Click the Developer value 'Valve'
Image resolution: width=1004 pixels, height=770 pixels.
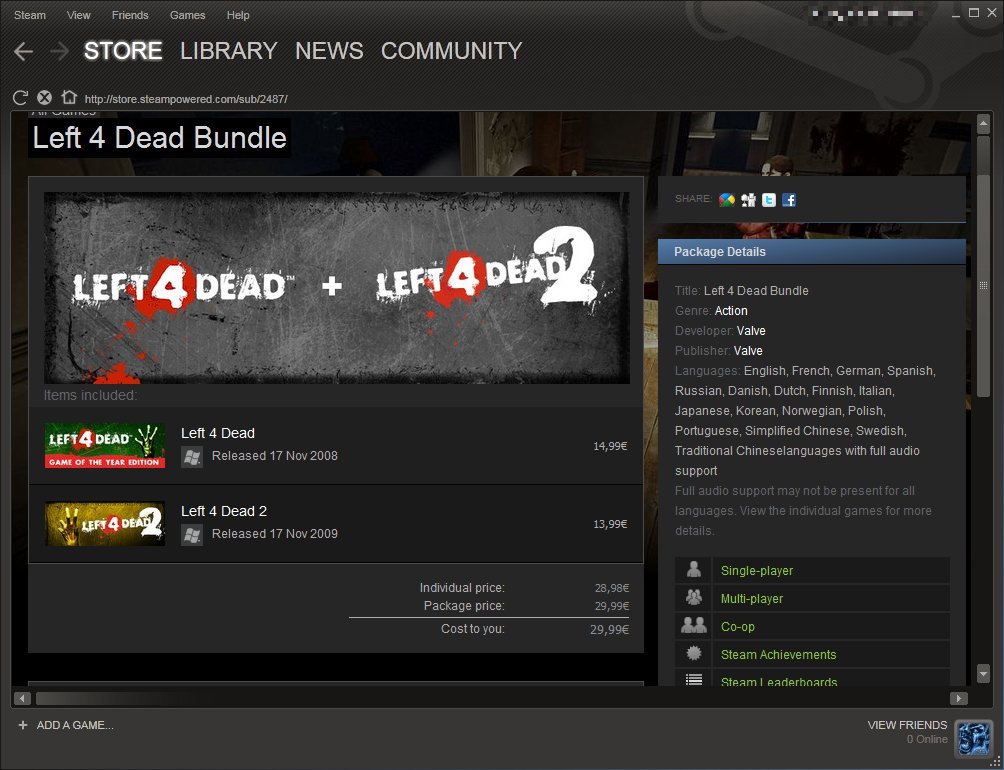(x=751, y=331)
